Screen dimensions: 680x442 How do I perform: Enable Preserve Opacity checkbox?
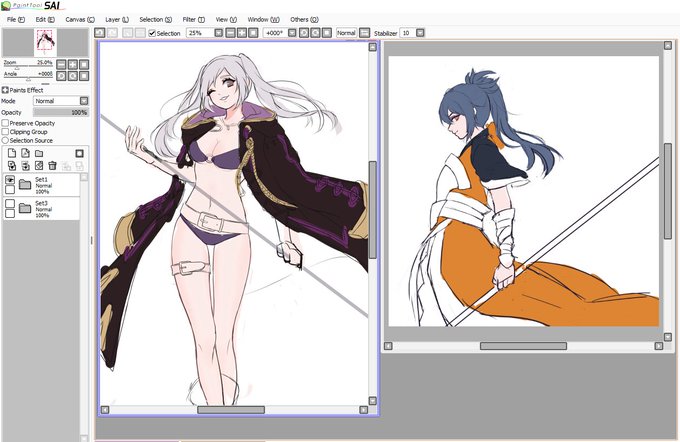[x=5, y=123]
